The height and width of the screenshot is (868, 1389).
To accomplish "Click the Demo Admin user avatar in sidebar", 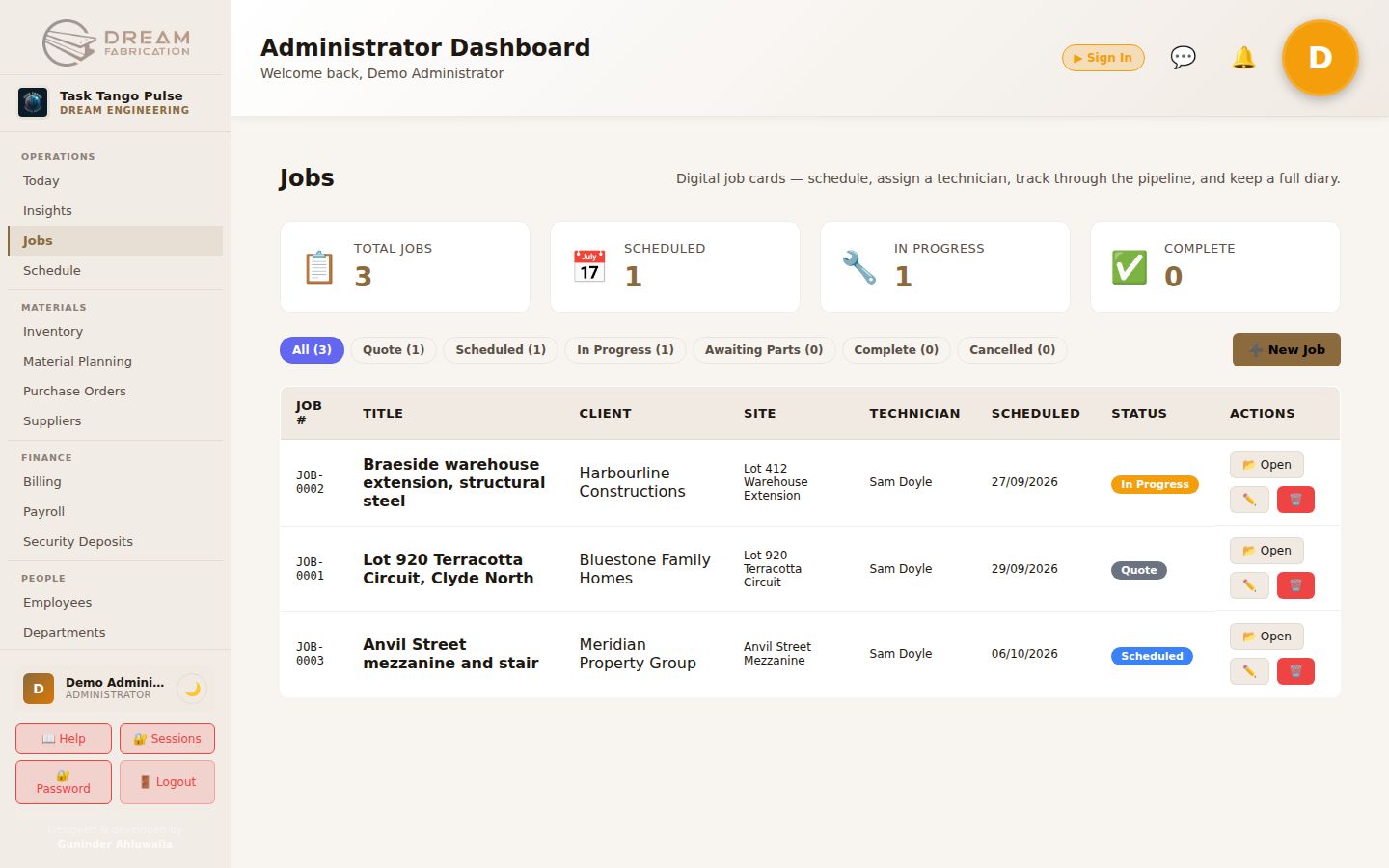I will [39, 689].
